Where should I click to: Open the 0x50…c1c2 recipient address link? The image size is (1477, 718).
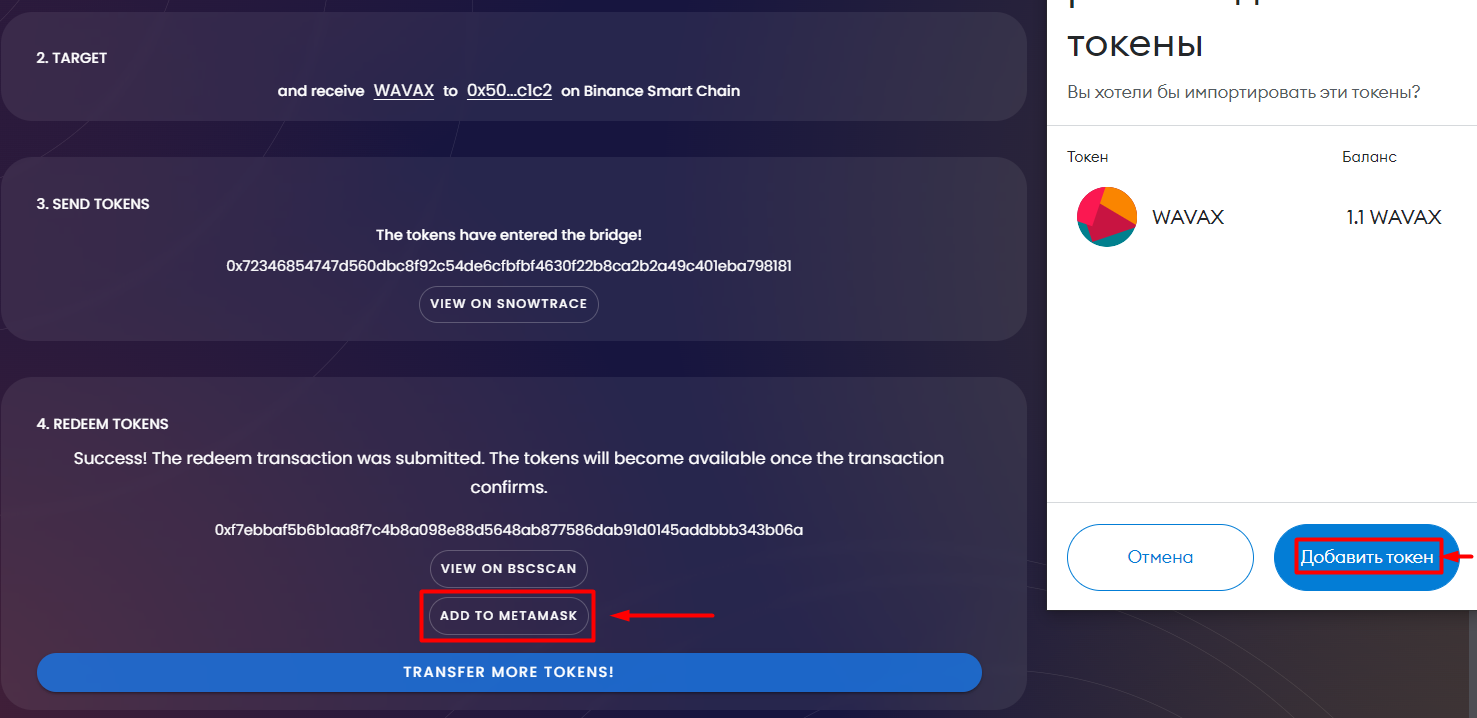[509, 90]
